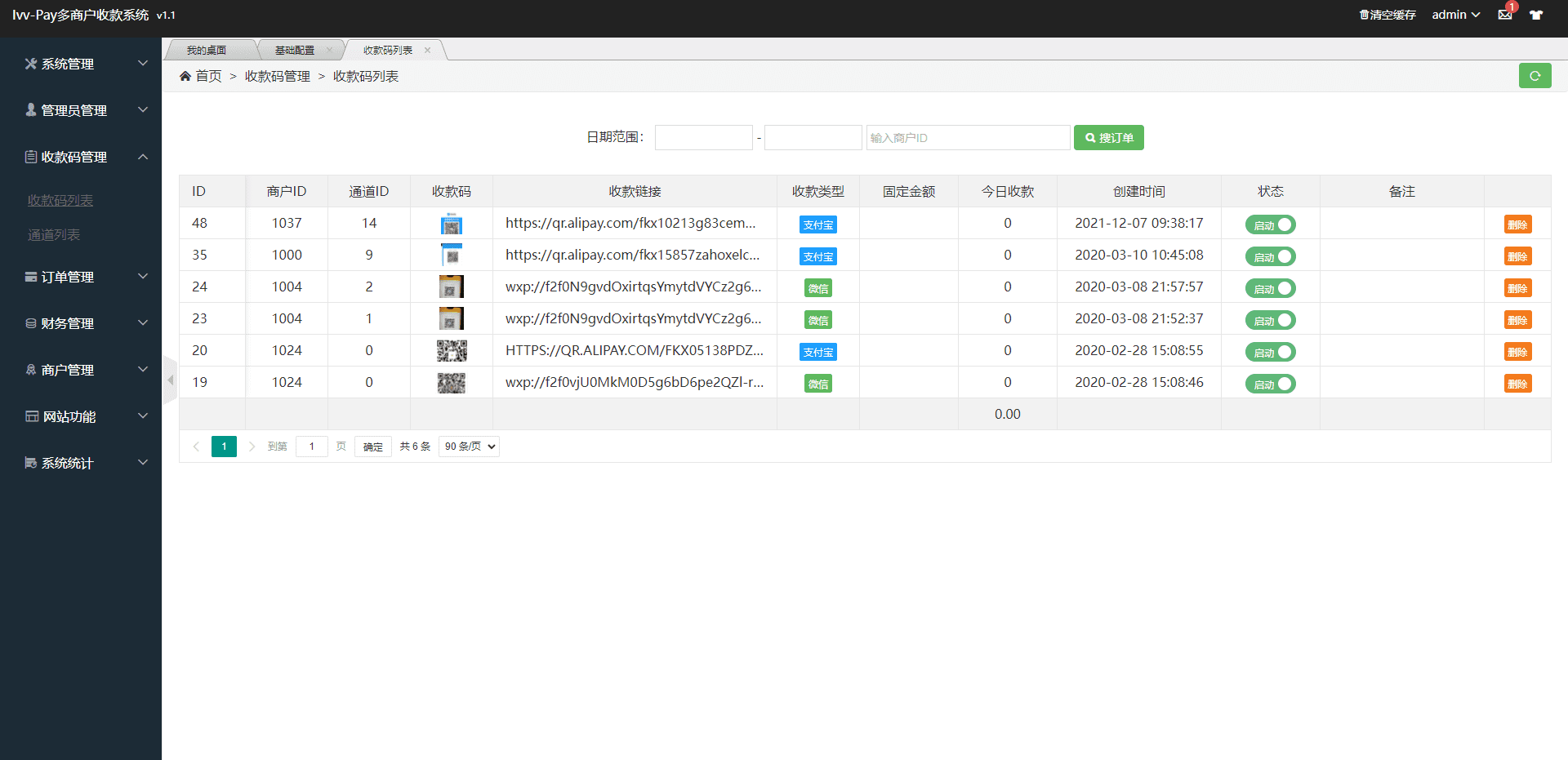
Task: Open the admin user dropdown
Action: (1455, 15)
